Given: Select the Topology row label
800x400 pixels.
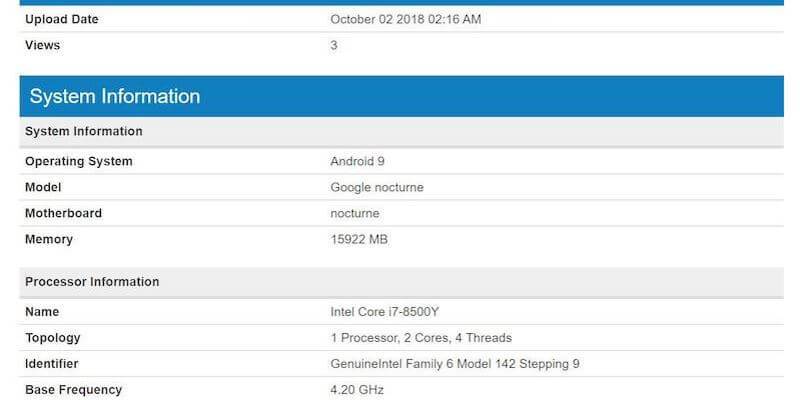Looking at the screenshot, I should click(53, 338).
